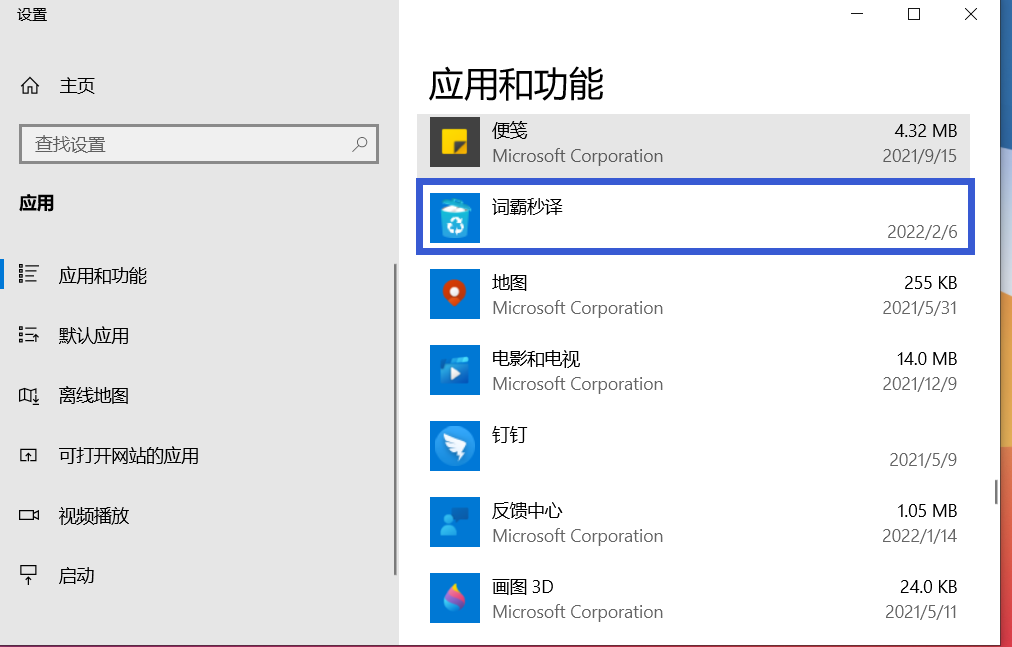The width and height of the screenshot is (1012, 647).
Task: Click the 词霸秒译 recycle-style app icon
Action: (x=455, y=218)
